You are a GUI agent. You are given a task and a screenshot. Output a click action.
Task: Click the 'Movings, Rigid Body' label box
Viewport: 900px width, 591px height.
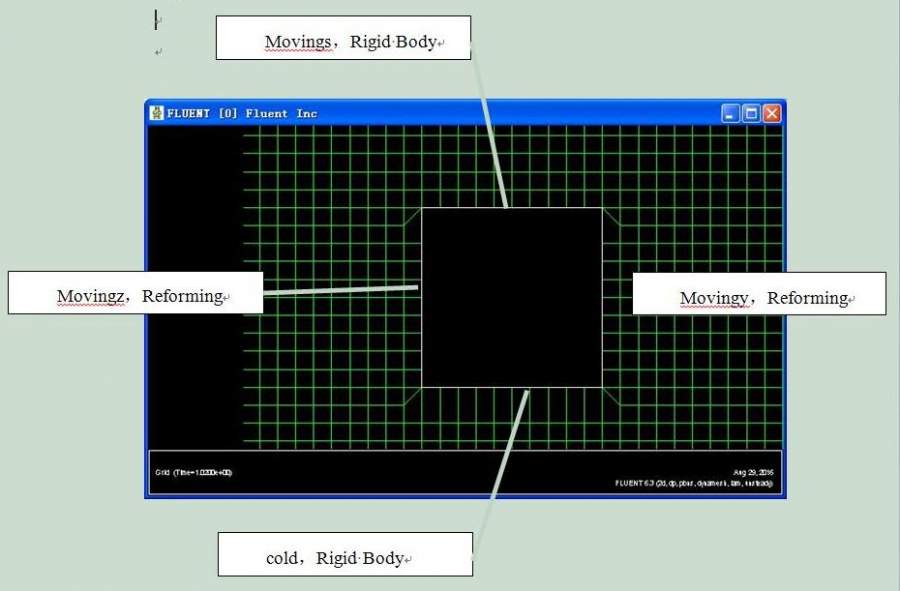[x=343, y=38]
